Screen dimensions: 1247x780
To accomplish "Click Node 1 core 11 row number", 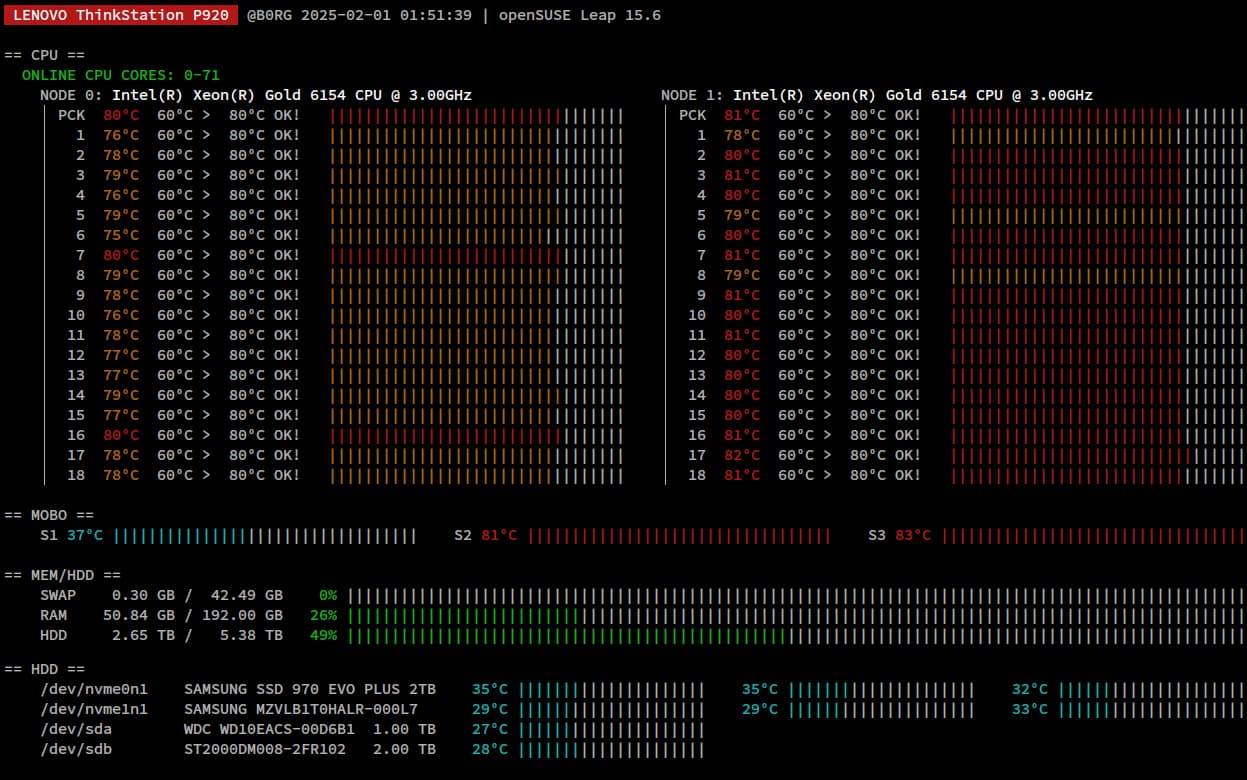I will pyautogui.click(x=697, y=335).
